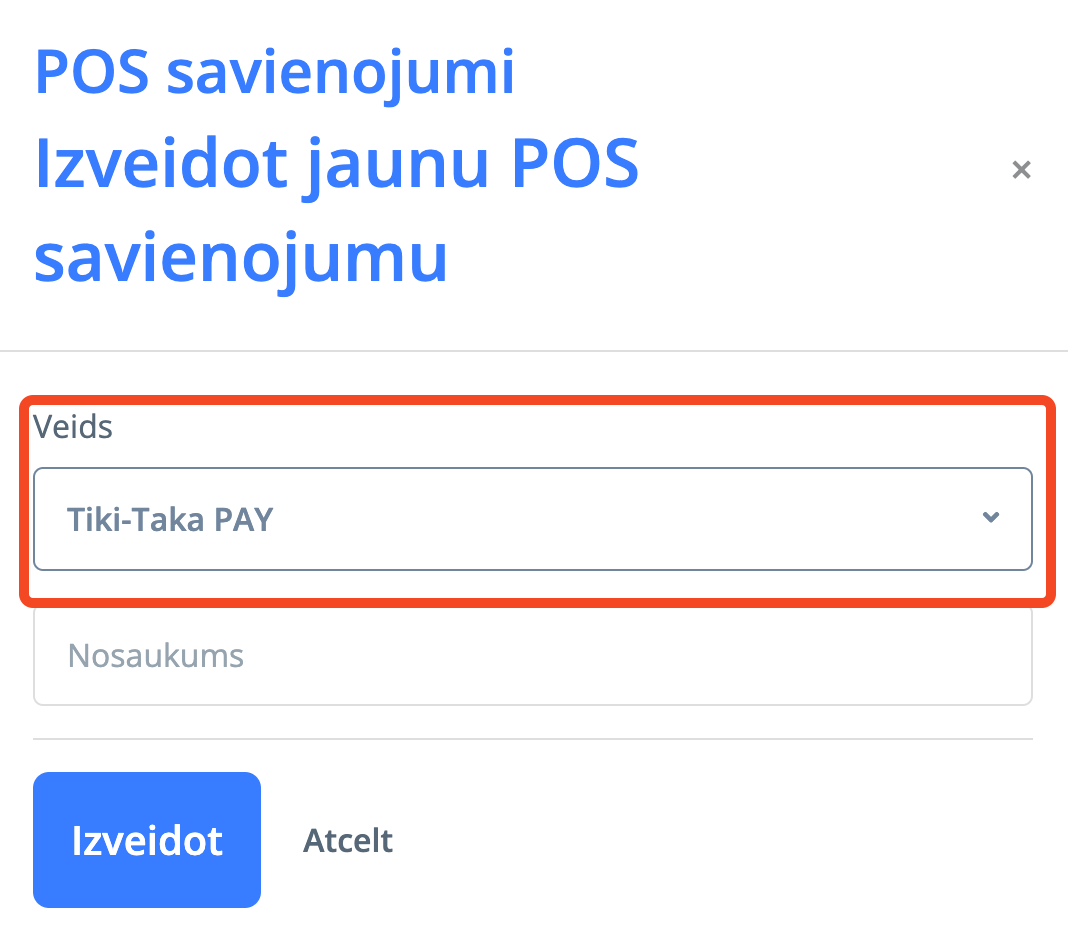Cancel with the Atcelt link

click(347, 840)
